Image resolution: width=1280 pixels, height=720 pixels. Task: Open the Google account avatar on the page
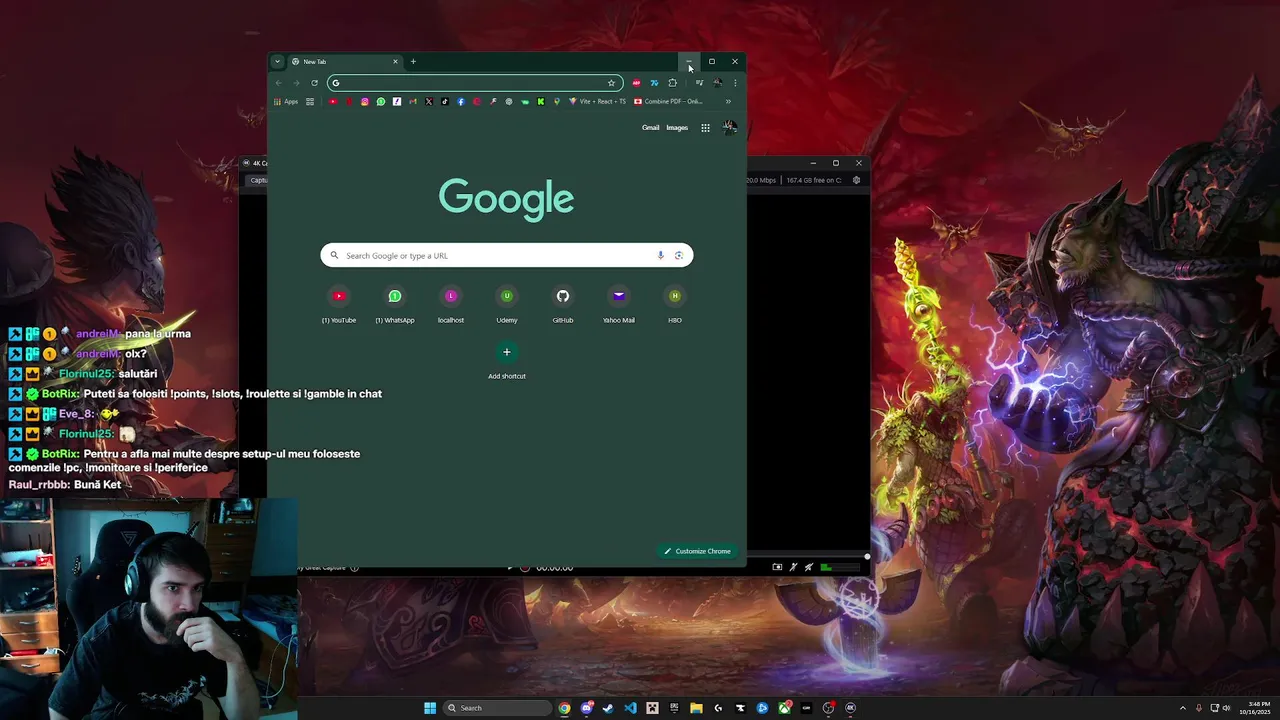[730, 127]
